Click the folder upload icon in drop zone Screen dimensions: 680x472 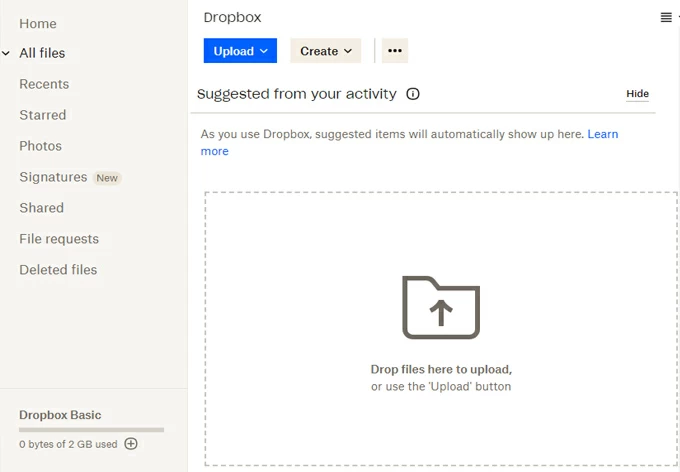tap(441, 308)
